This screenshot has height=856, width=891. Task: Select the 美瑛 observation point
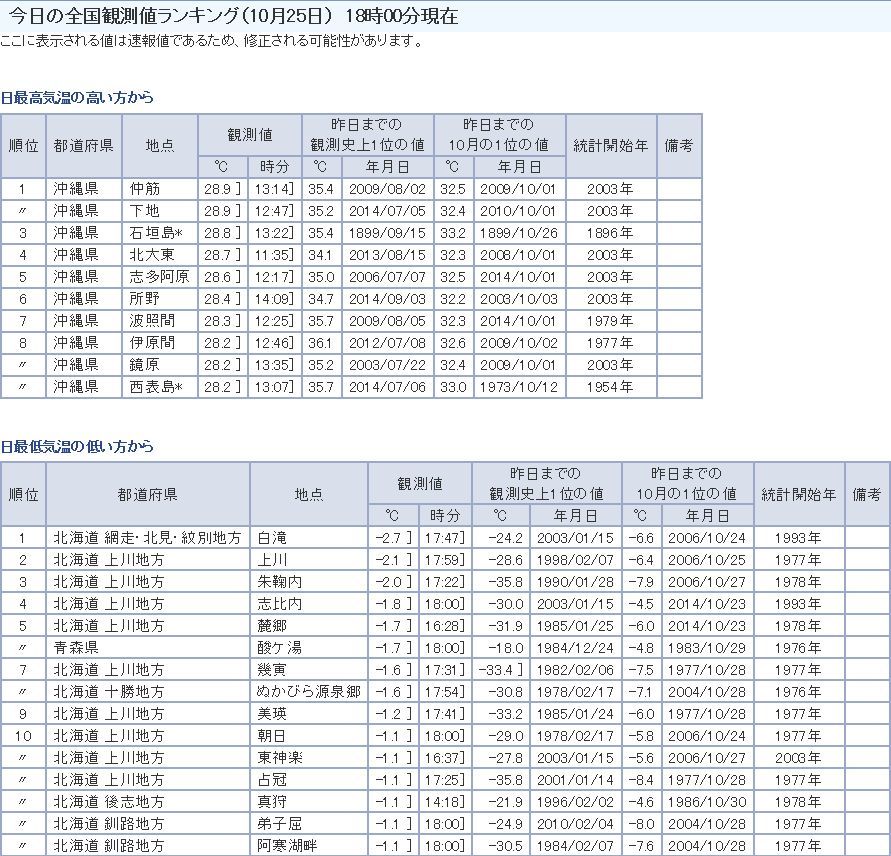272,714
